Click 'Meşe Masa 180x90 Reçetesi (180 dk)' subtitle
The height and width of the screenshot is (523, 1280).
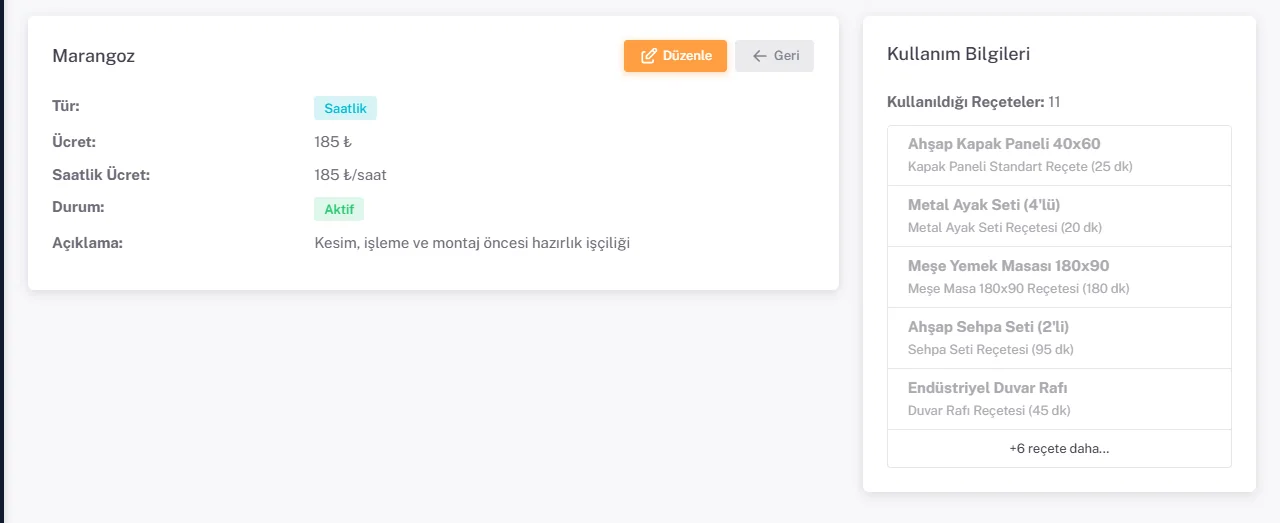(1018, 289)
